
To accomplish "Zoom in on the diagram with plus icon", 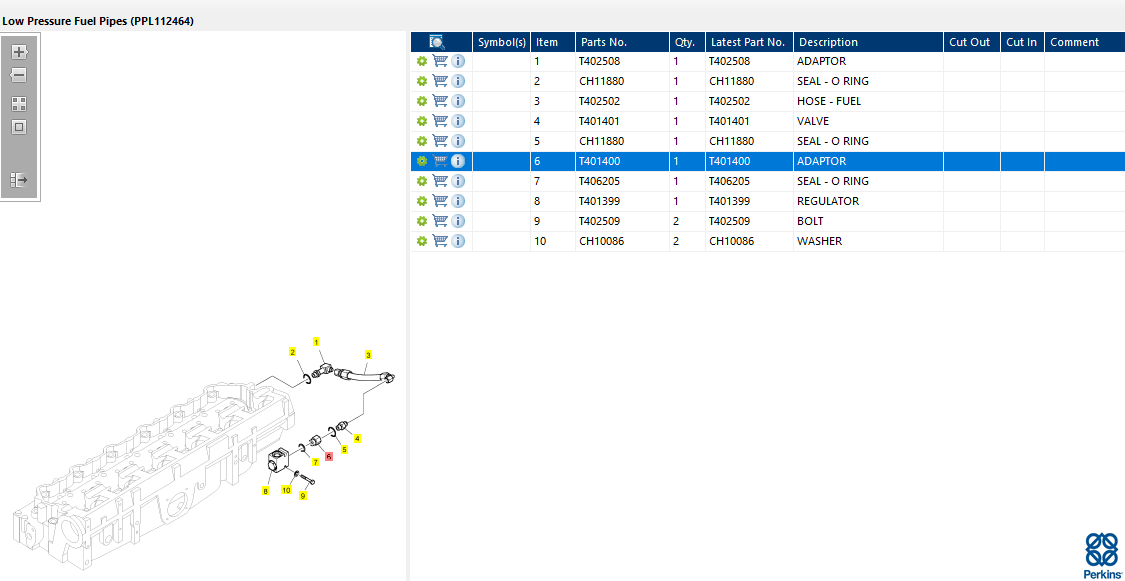I will point(19,52).
